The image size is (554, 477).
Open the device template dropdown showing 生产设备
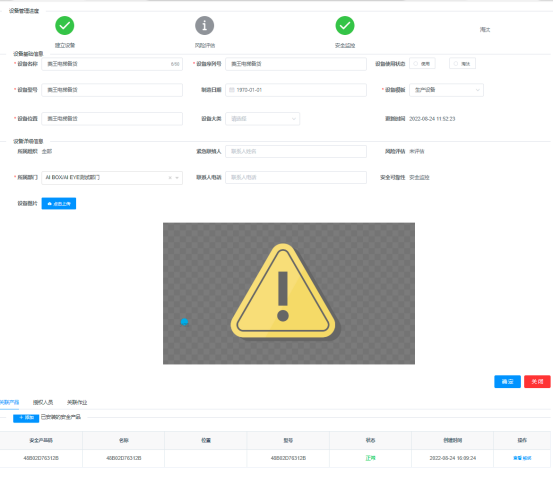[x=446, y=90]
